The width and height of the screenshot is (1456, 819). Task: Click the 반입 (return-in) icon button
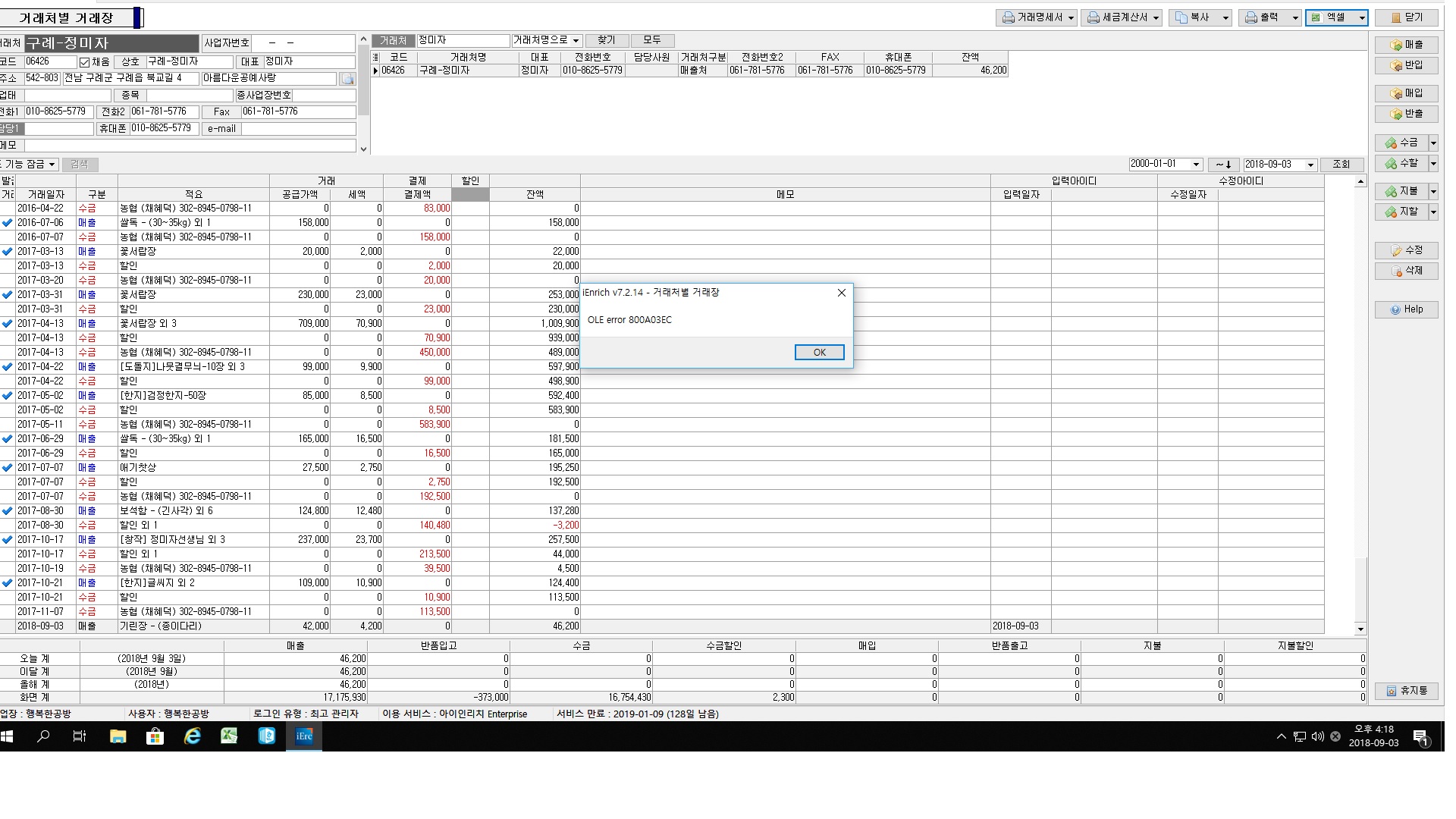tap(1406, 65)
